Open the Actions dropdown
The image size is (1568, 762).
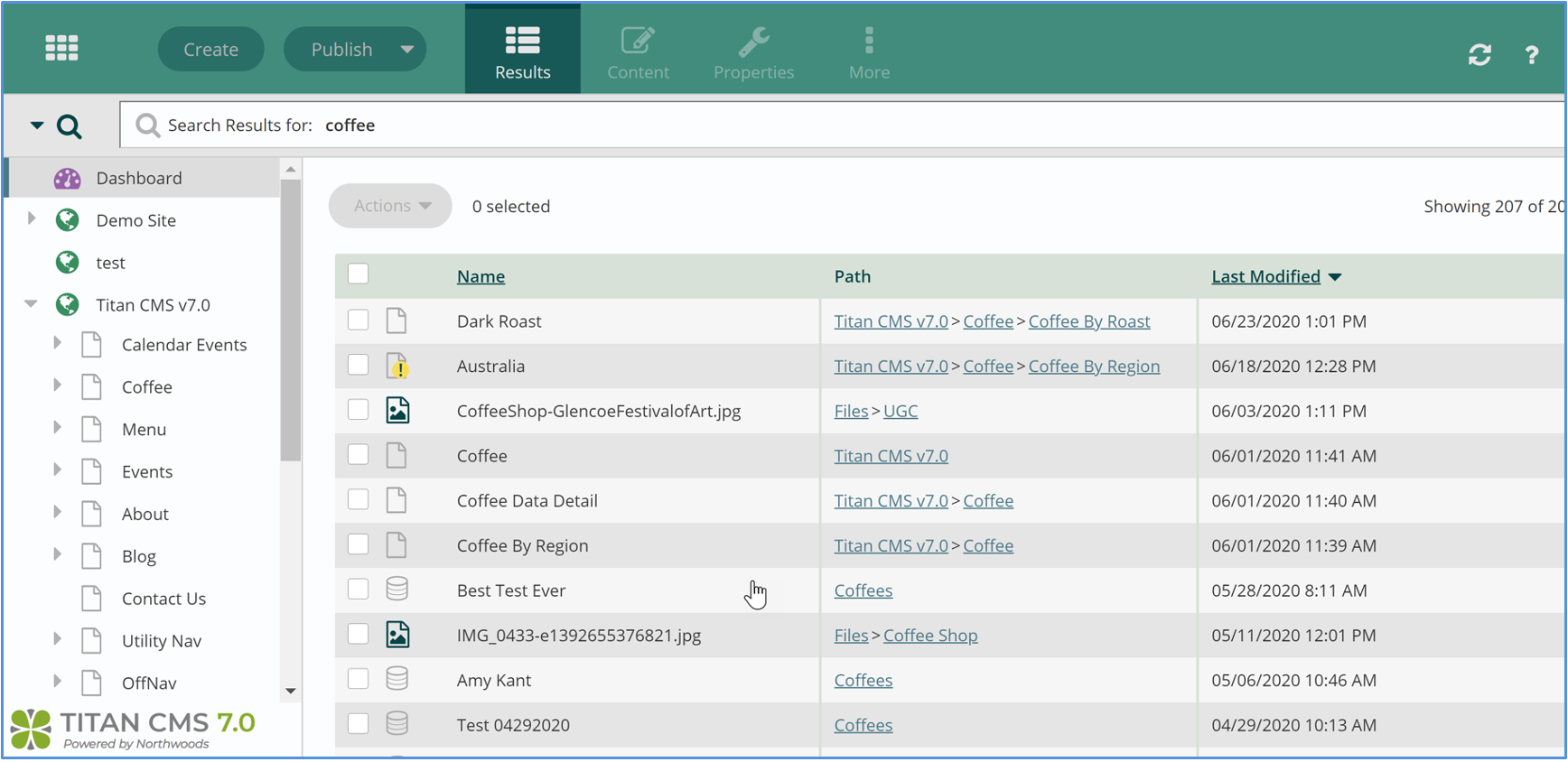coord(390,206)
